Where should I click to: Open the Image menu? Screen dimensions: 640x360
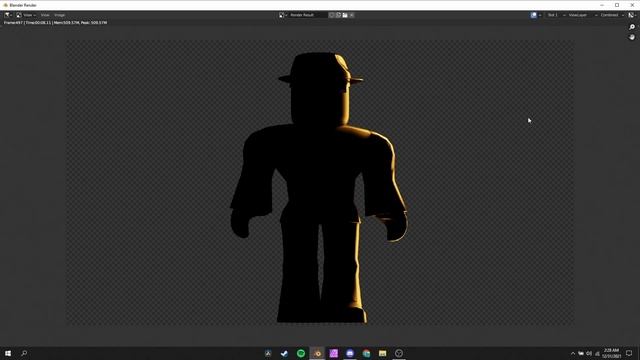60,15
